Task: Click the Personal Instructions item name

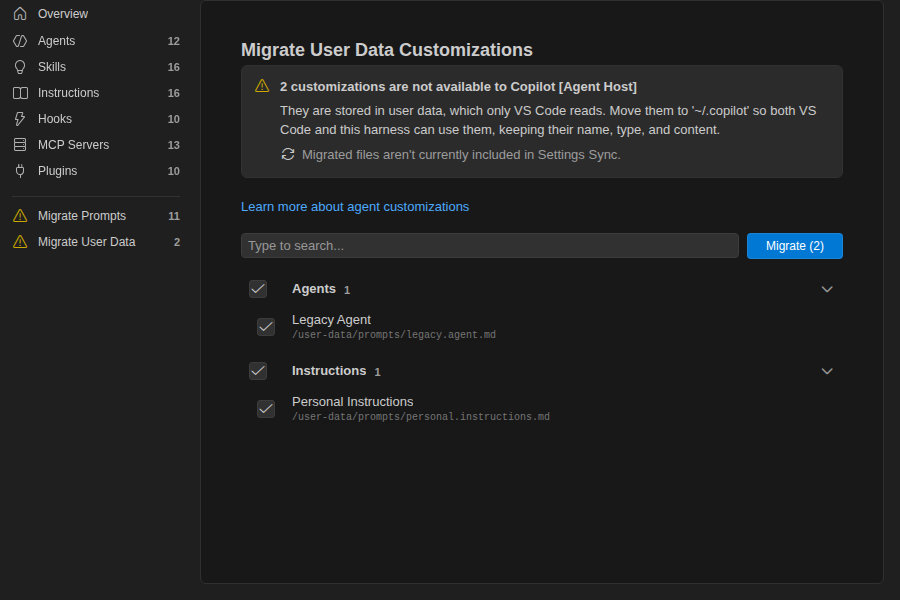Action: (x=352, y=402)
